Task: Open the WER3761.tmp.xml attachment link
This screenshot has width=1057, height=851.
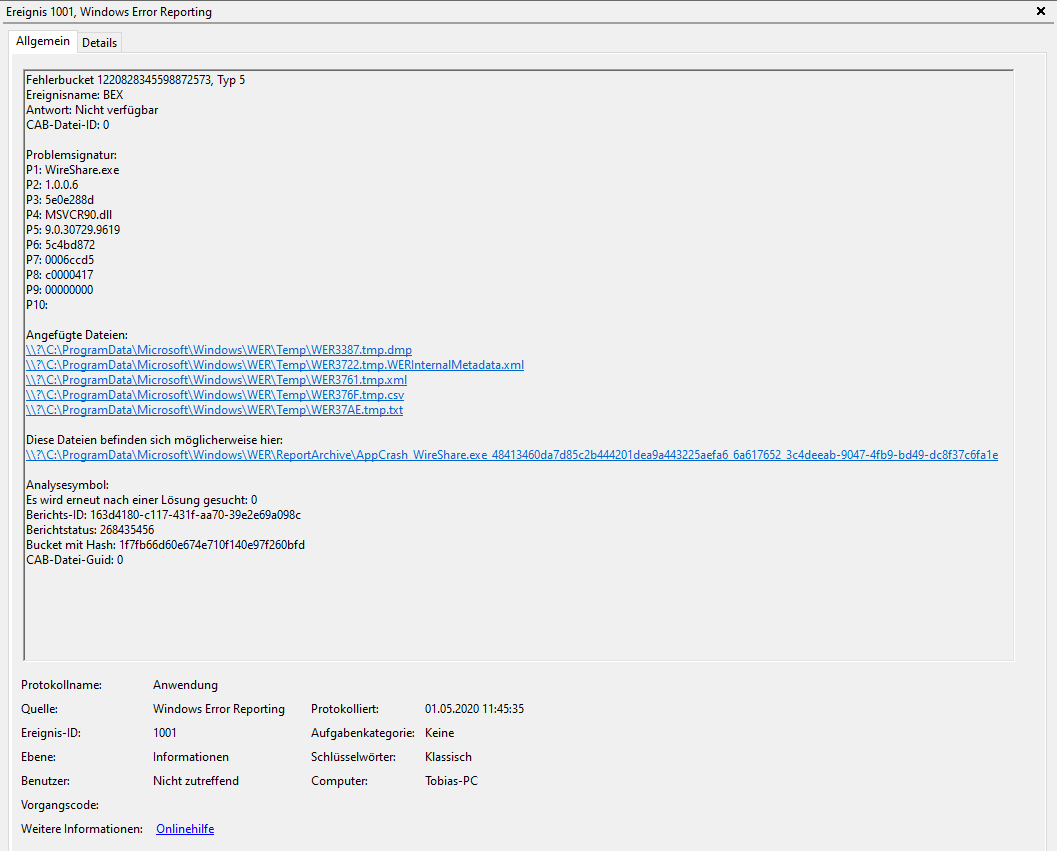Action: [216, 380]
